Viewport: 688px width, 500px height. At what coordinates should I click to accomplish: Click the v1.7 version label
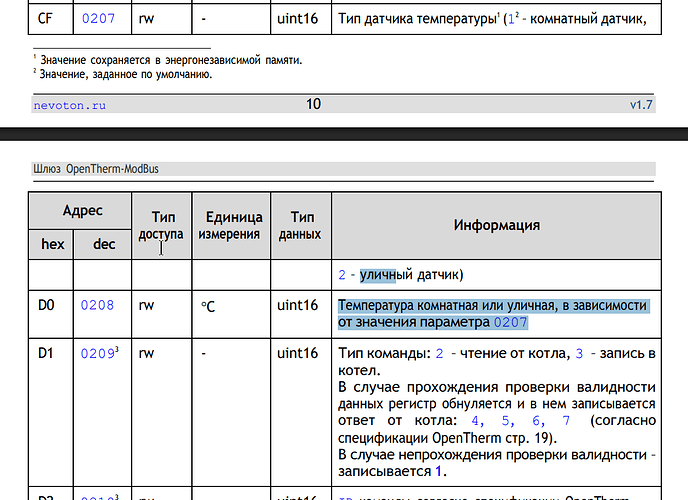pos(641,105)
